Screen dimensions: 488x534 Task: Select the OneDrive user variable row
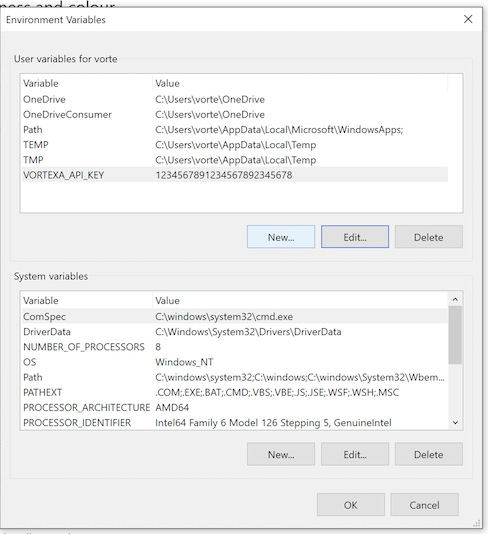235,99
